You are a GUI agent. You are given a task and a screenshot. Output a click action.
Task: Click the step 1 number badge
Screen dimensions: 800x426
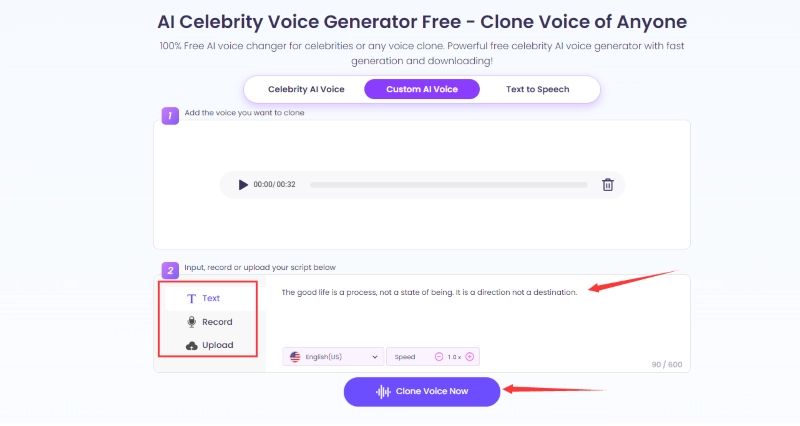pos(170,116)
